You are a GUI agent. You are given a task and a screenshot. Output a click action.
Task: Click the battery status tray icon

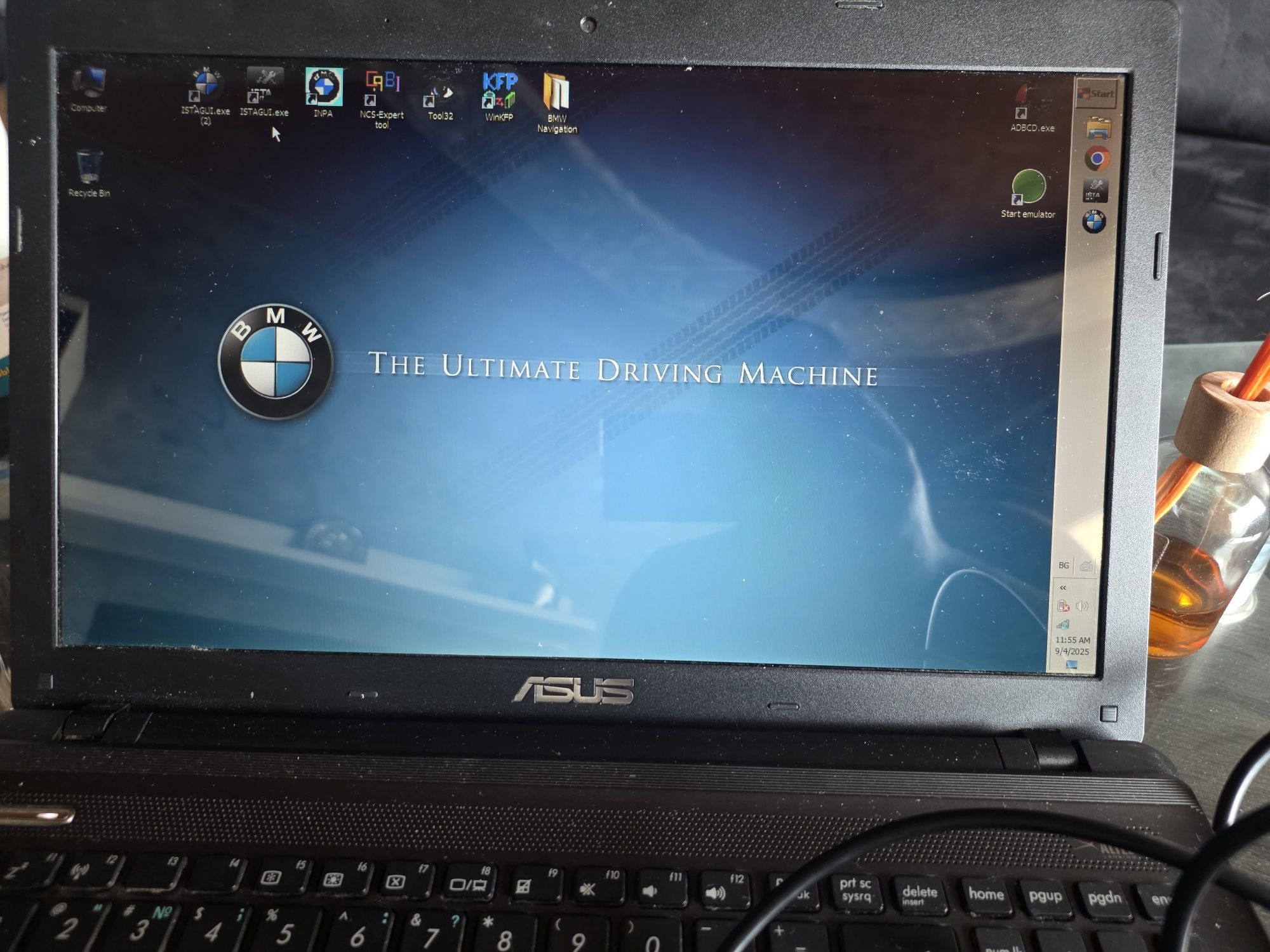coord(1063,606)
